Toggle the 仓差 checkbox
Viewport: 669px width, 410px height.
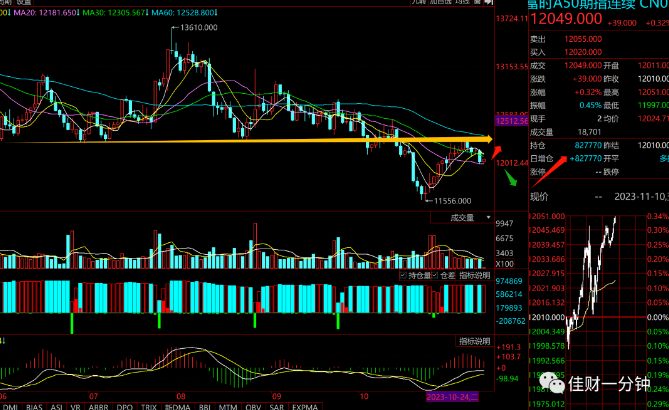(x=435, y=276)
